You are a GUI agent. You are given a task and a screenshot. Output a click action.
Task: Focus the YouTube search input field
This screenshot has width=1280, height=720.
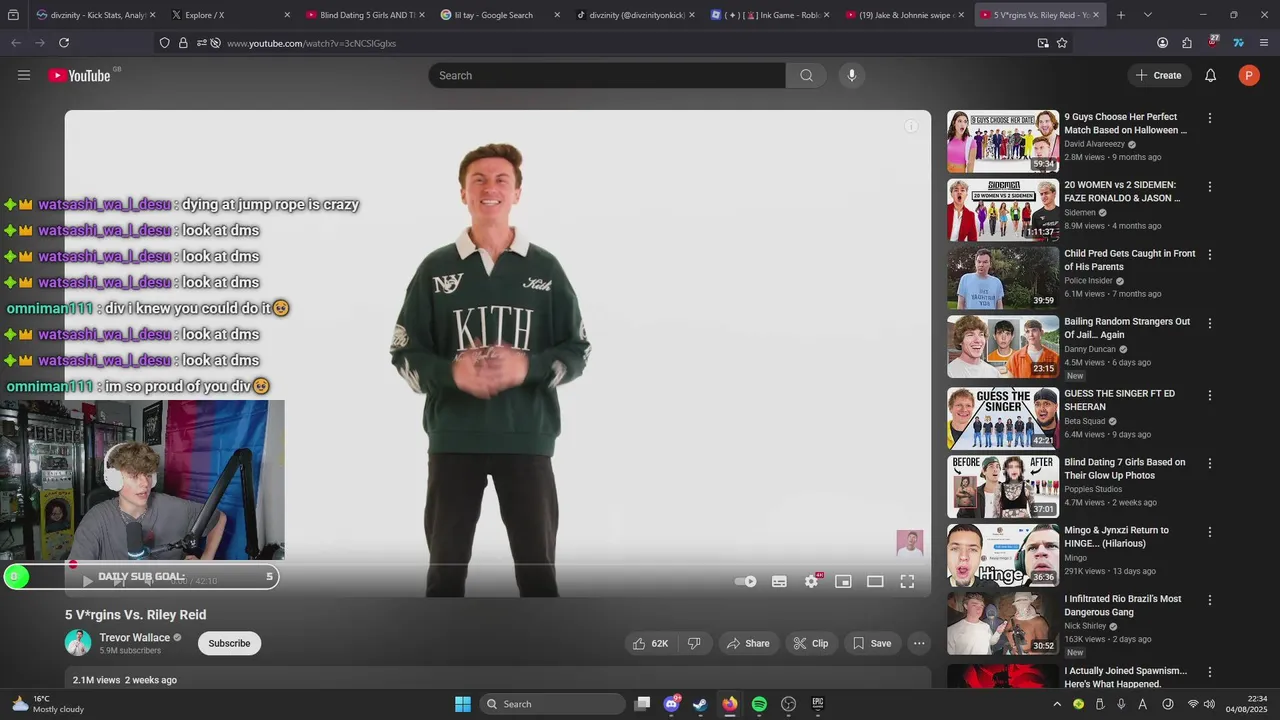pyautogui.click(x=607, y=75)
